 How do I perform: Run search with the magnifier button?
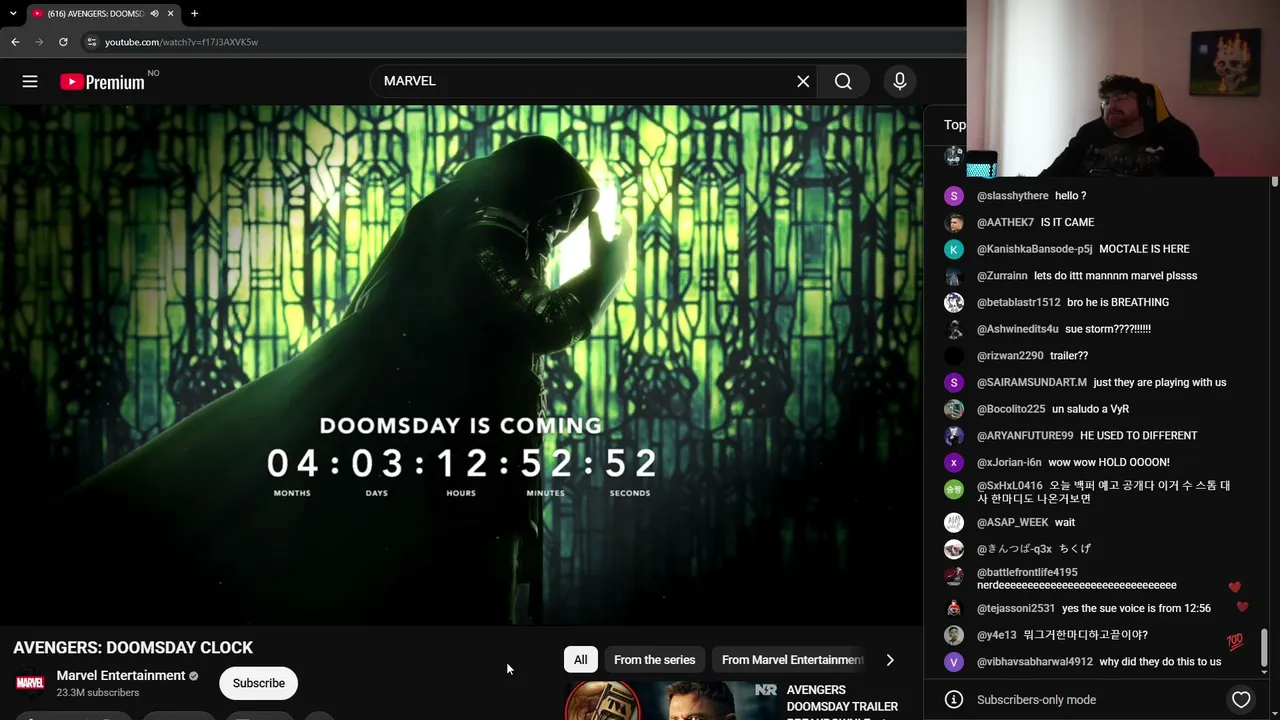pos(843,81)
